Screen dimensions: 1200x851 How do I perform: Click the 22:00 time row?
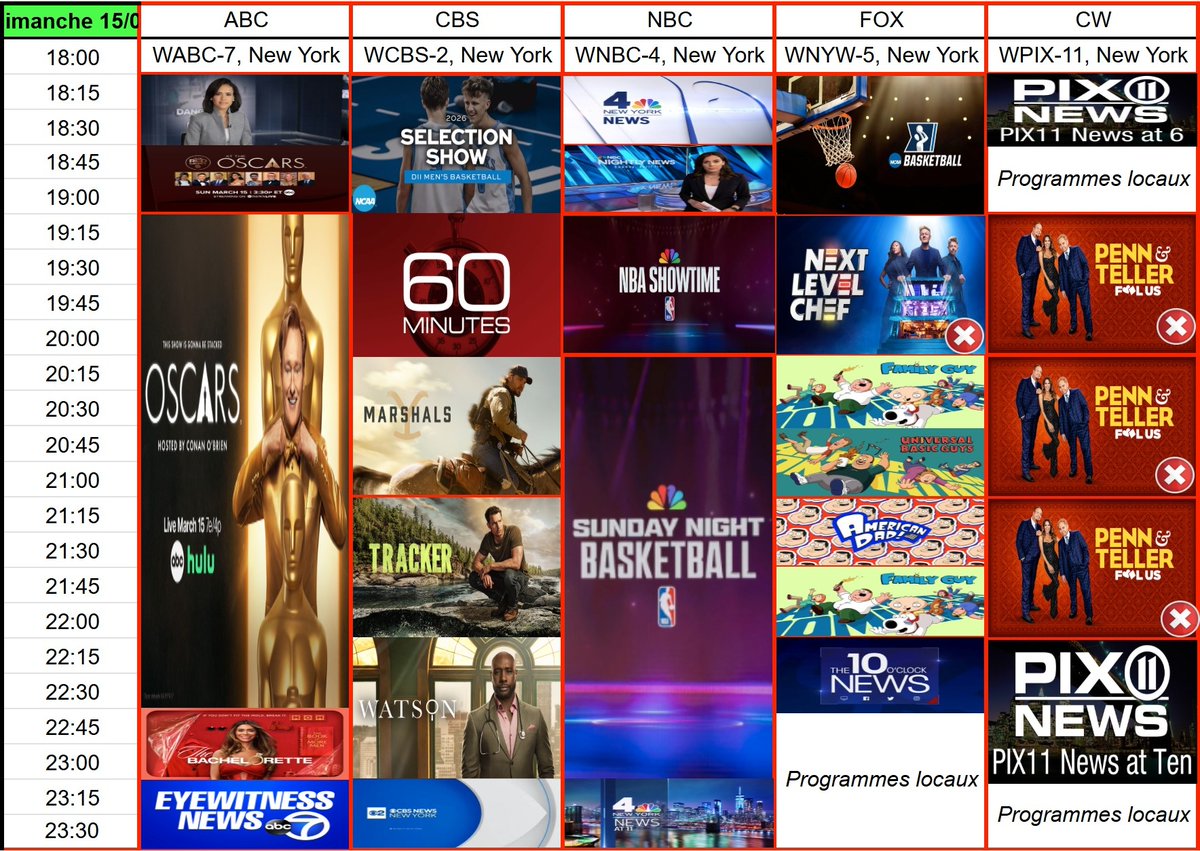click(x=72, y=621)
